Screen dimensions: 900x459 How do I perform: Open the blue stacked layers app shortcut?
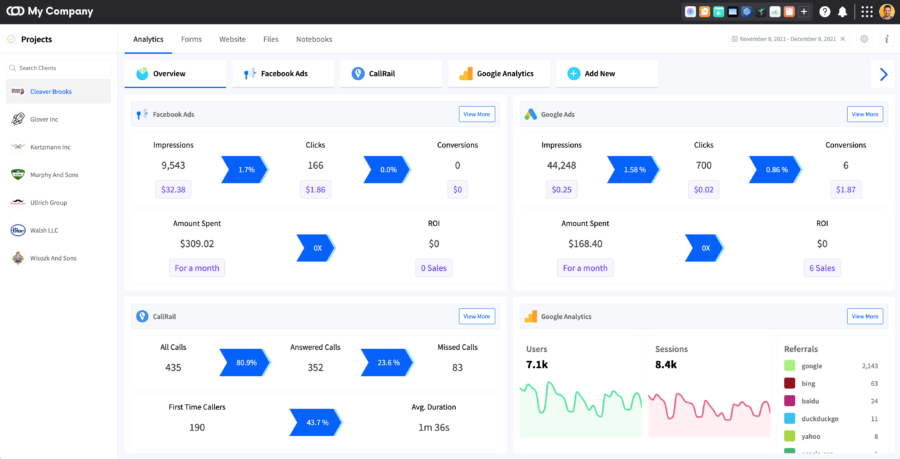pyautogui.click(x=747, y=11)
